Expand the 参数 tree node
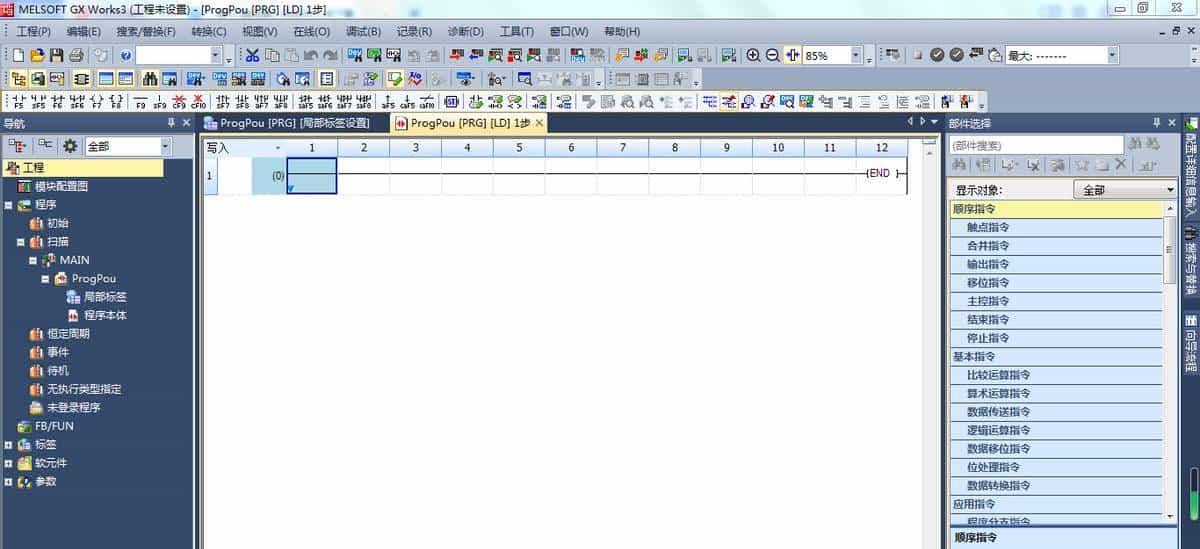The height and width of the screenshot is (549, 1200). coord(9,482)
